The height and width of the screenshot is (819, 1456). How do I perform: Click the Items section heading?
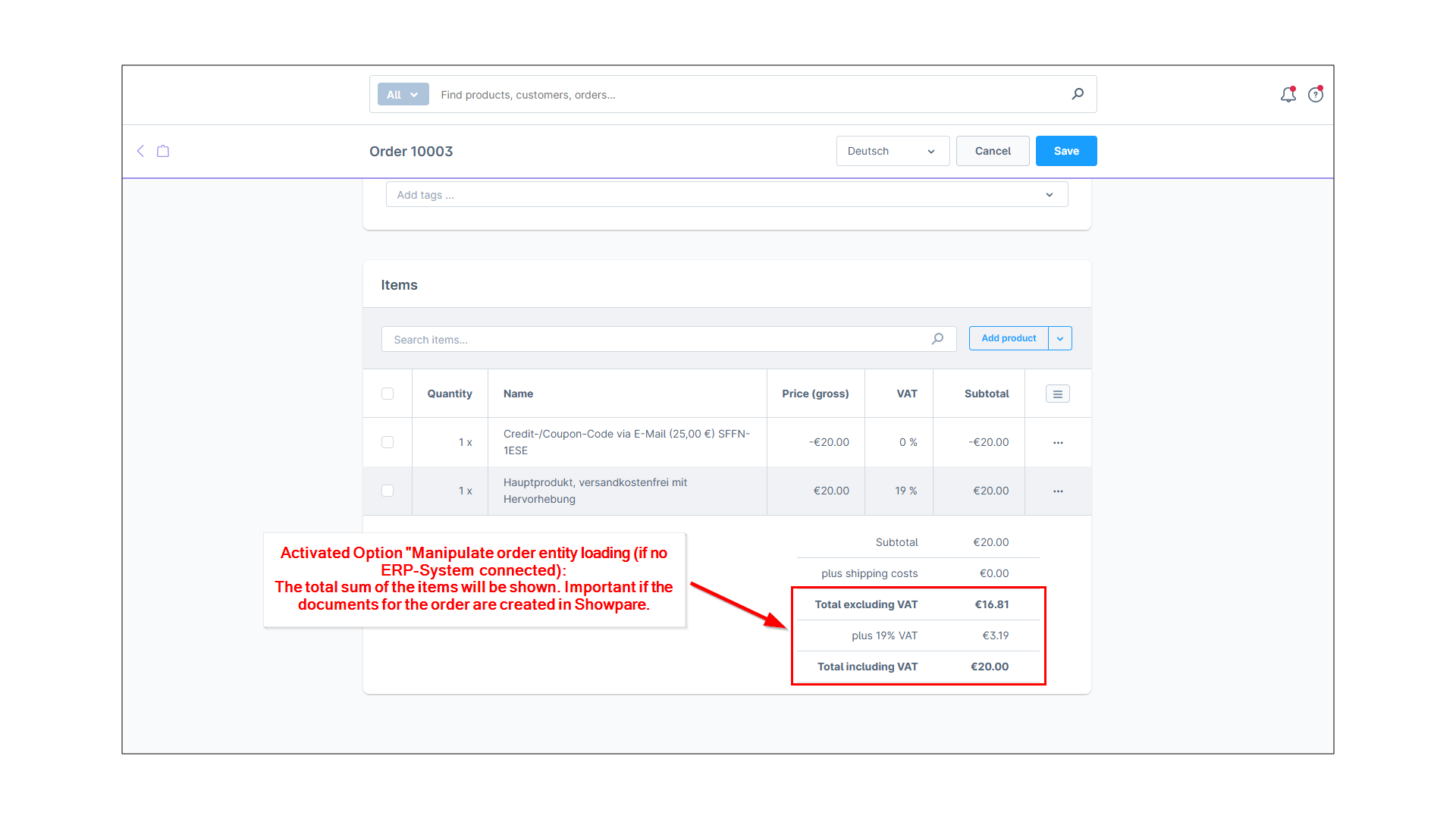point(399,285)
